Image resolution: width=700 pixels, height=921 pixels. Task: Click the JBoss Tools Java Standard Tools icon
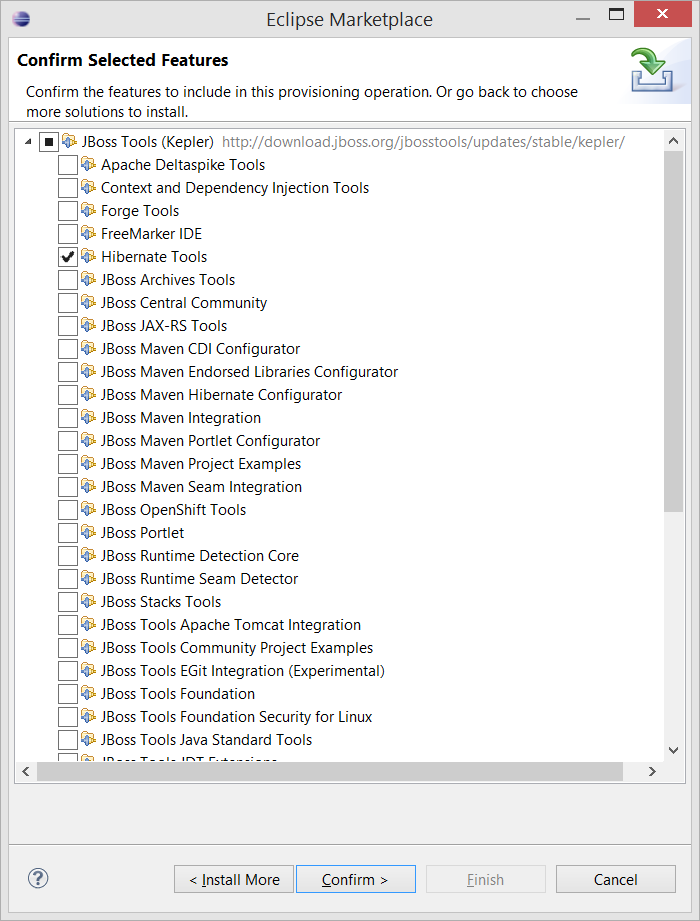tap(88, 739)
